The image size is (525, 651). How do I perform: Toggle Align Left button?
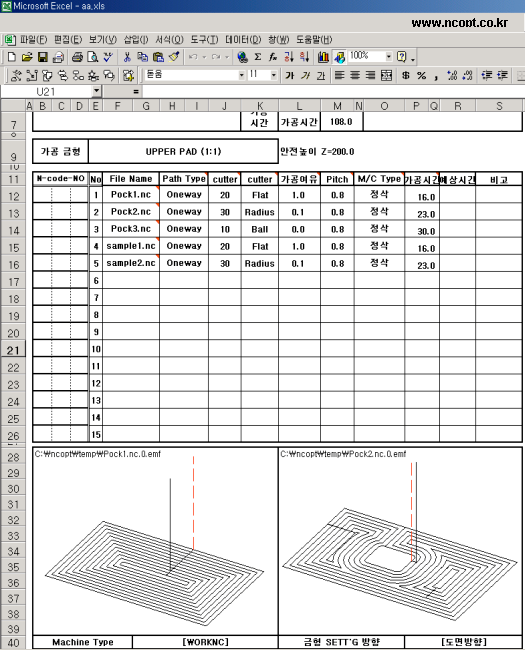(339, 76)
